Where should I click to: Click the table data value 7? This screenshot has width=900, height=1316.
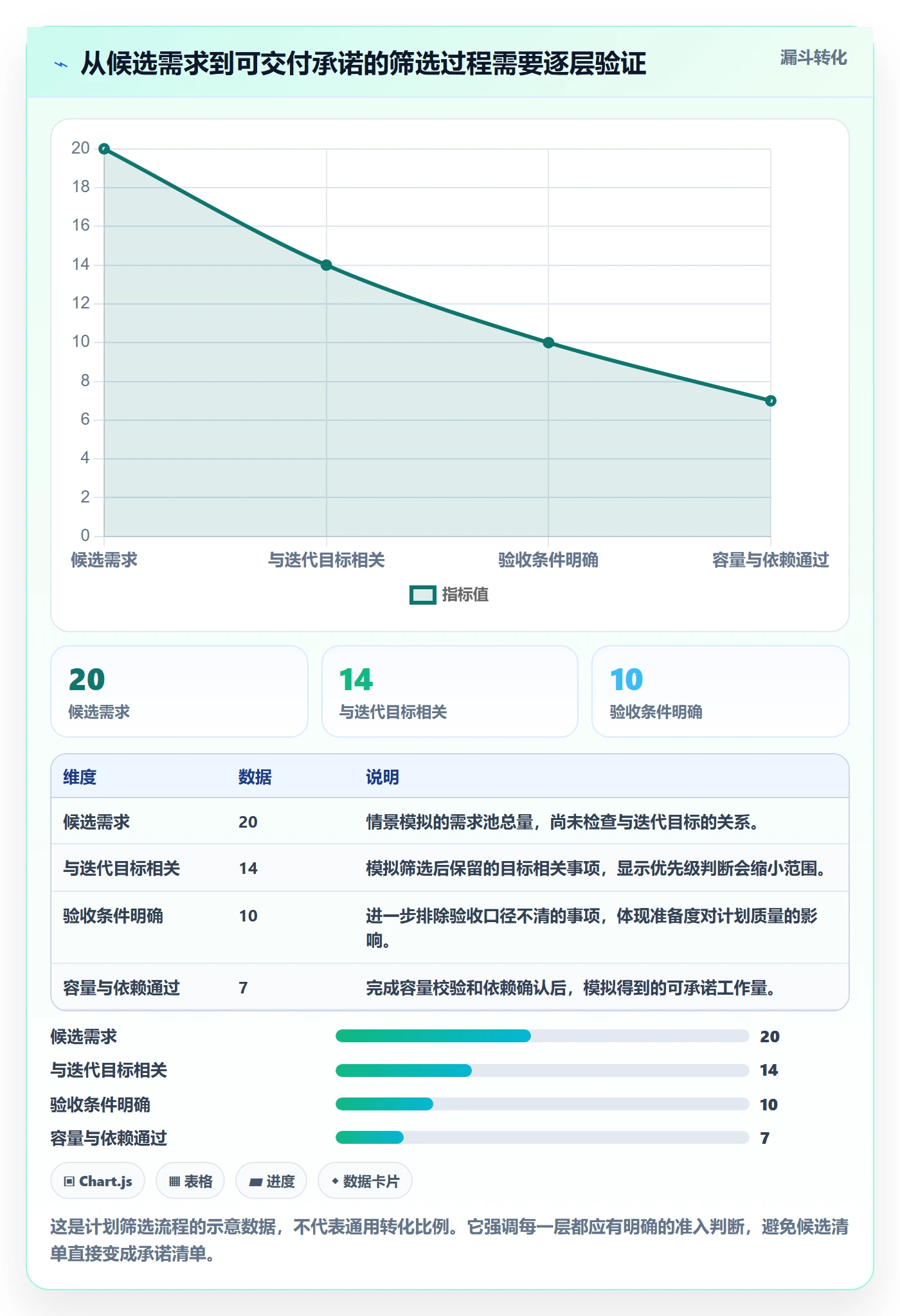tap(243, 988)
